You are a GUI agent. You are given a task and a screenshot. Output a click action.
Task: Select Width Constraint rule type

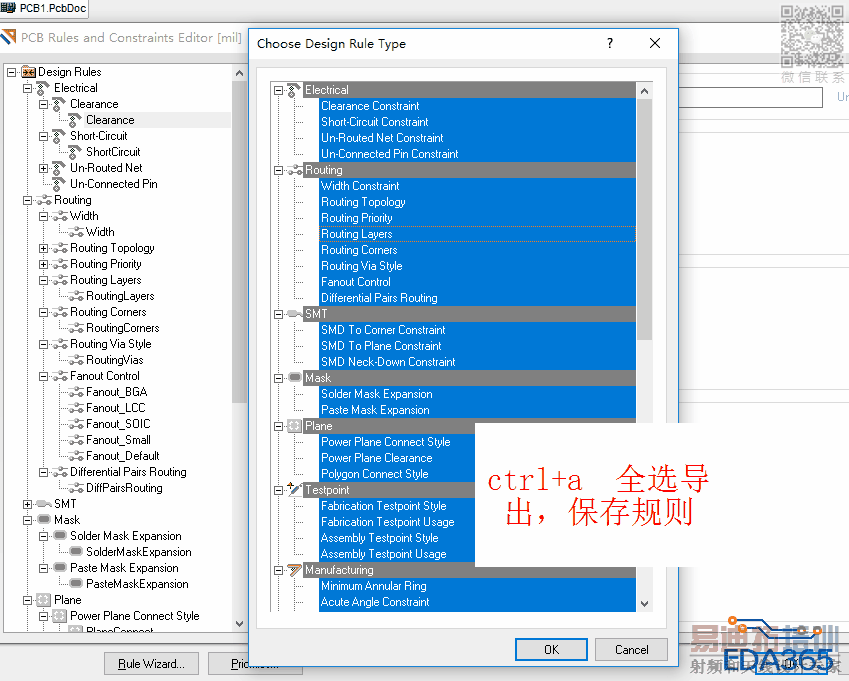click(477, 186)
